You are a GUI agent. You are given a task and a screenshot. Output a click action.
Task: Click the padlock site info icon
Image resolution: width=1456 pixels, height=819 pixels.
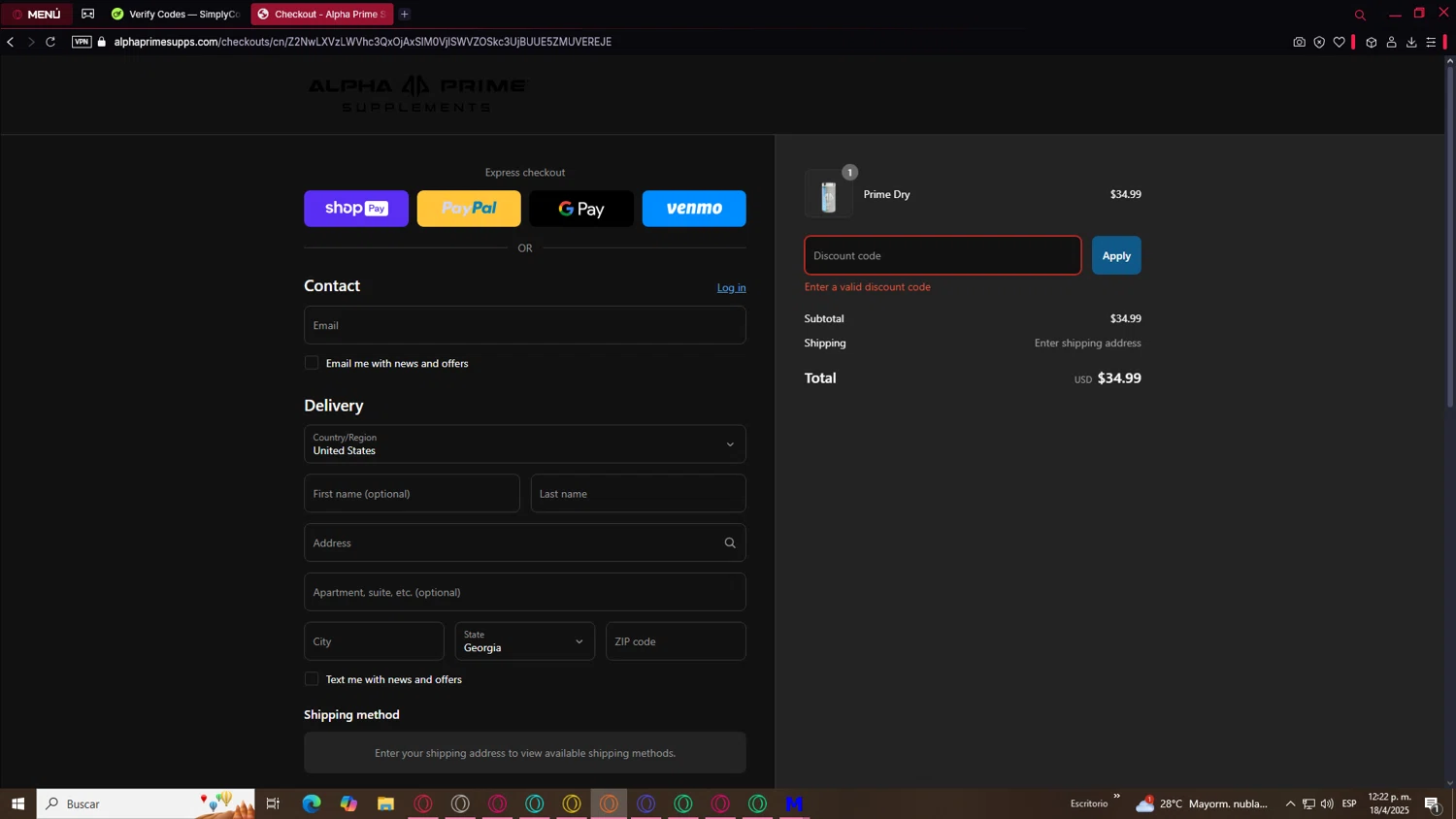pyautogui.click(x=102, y=42)
